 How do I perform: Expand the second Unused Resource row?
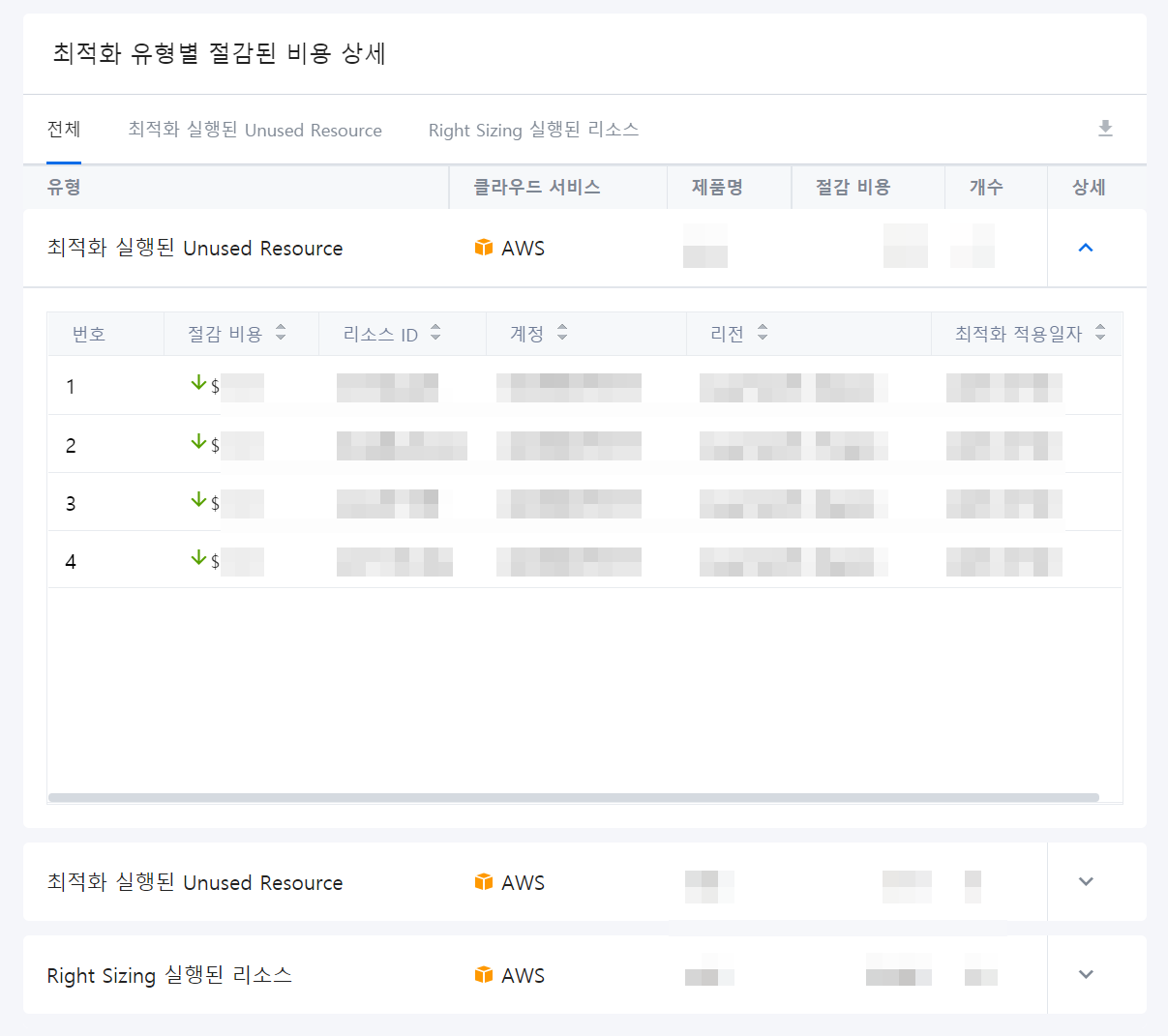click(1086, 881)
